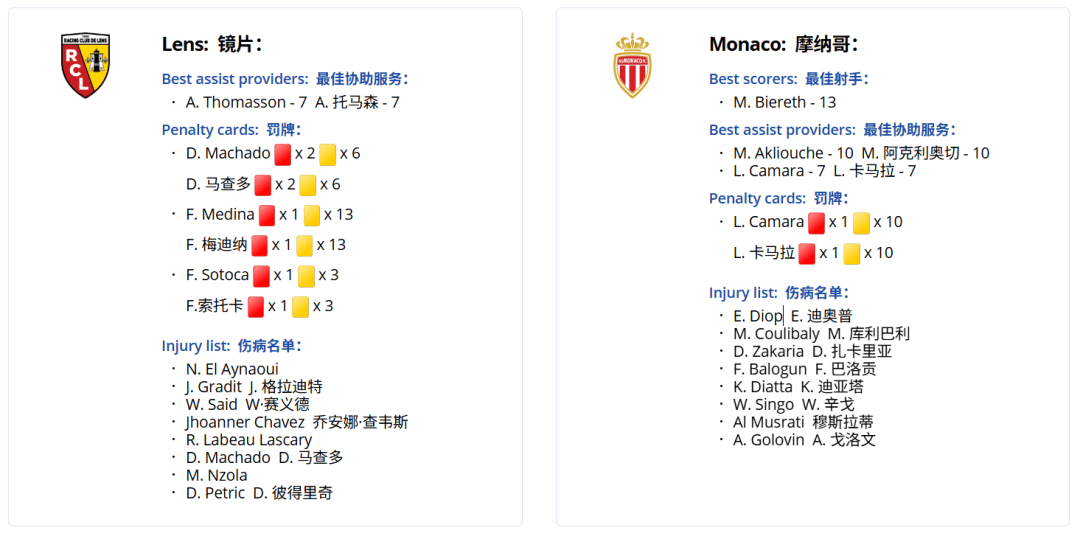Click the E. Diop injury entry
Screen dimensions: 1080x536
tap(758, 316)
